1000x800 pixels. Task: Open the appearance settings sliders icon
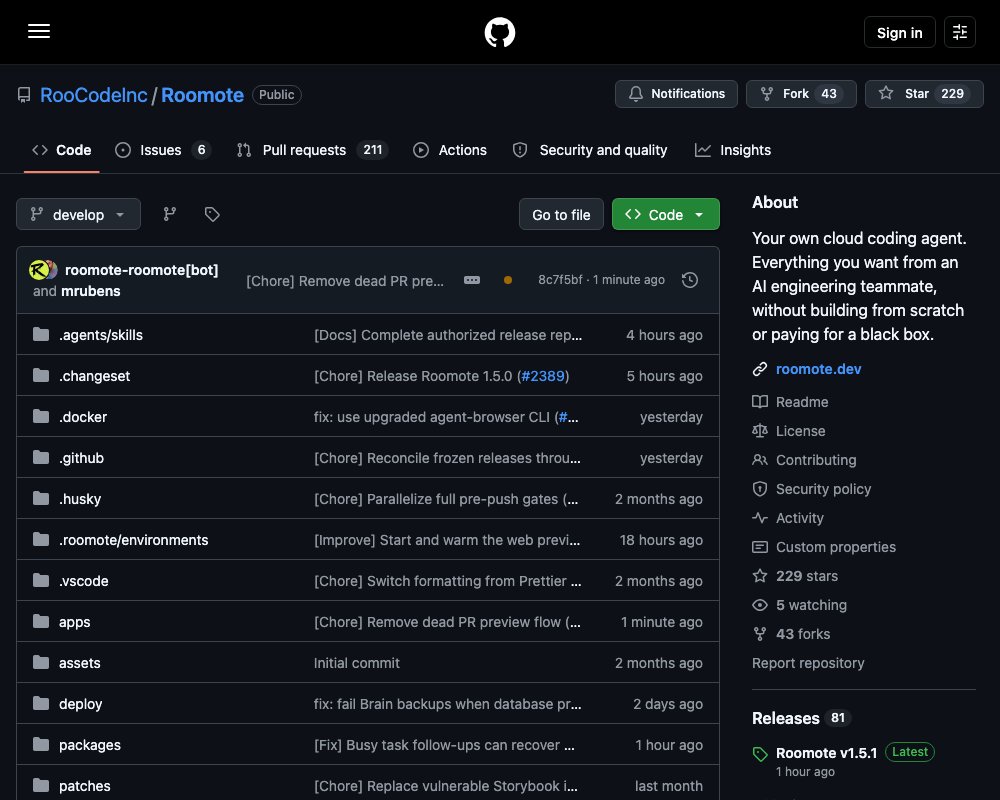tap(959, 32)
